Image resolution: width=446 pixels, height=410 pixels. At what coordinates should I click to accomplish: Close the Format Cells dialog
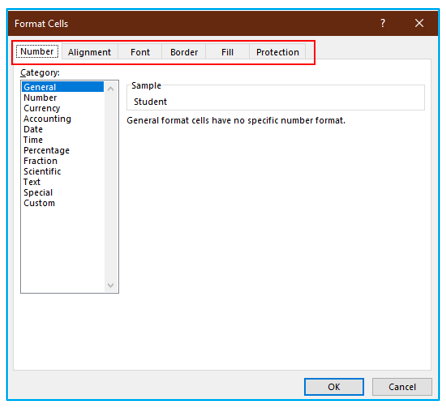[x=419, y=23]
